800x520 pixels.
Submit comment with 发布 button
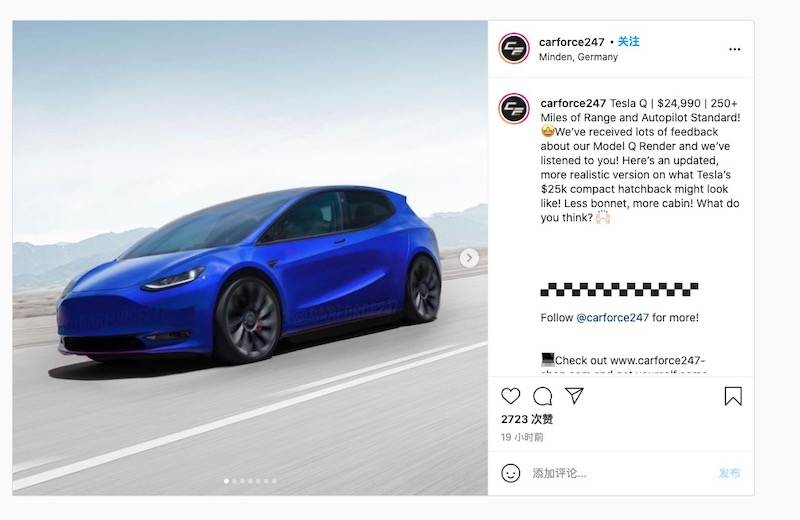(x=730, y=473)
